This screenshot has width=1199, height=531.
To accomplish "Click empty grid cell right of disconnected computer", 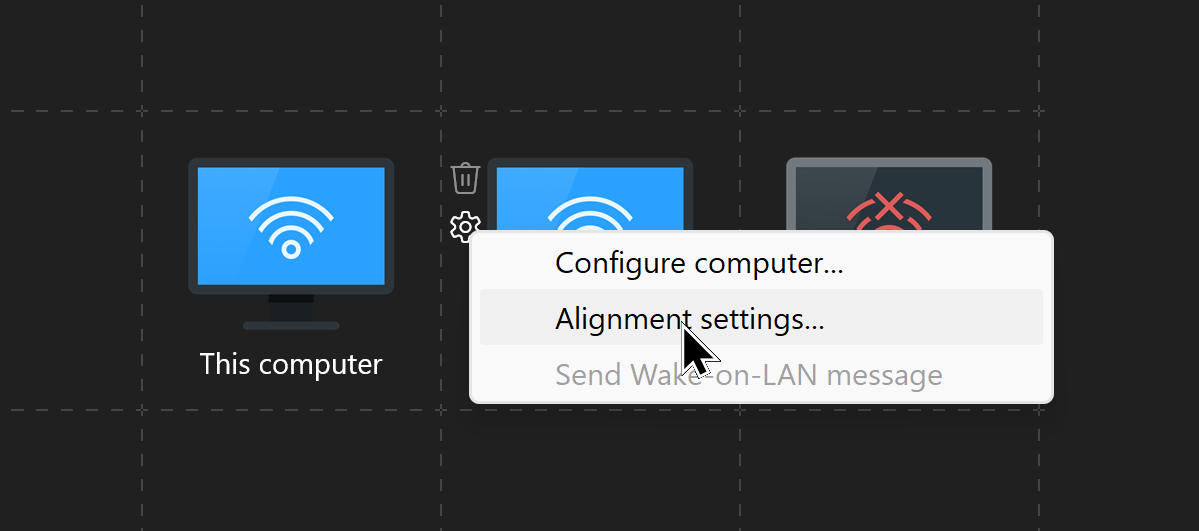I will pos(1118,260).
